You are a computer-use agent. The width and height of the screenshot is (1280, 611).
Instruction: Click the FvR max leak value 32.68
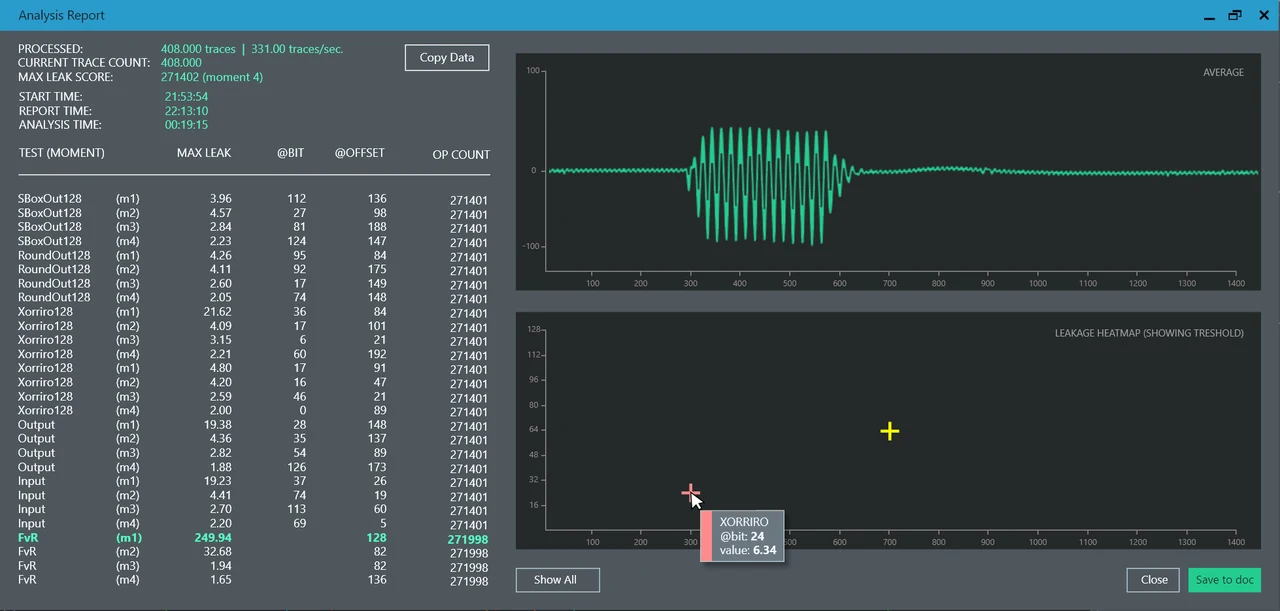coord(217,552)
